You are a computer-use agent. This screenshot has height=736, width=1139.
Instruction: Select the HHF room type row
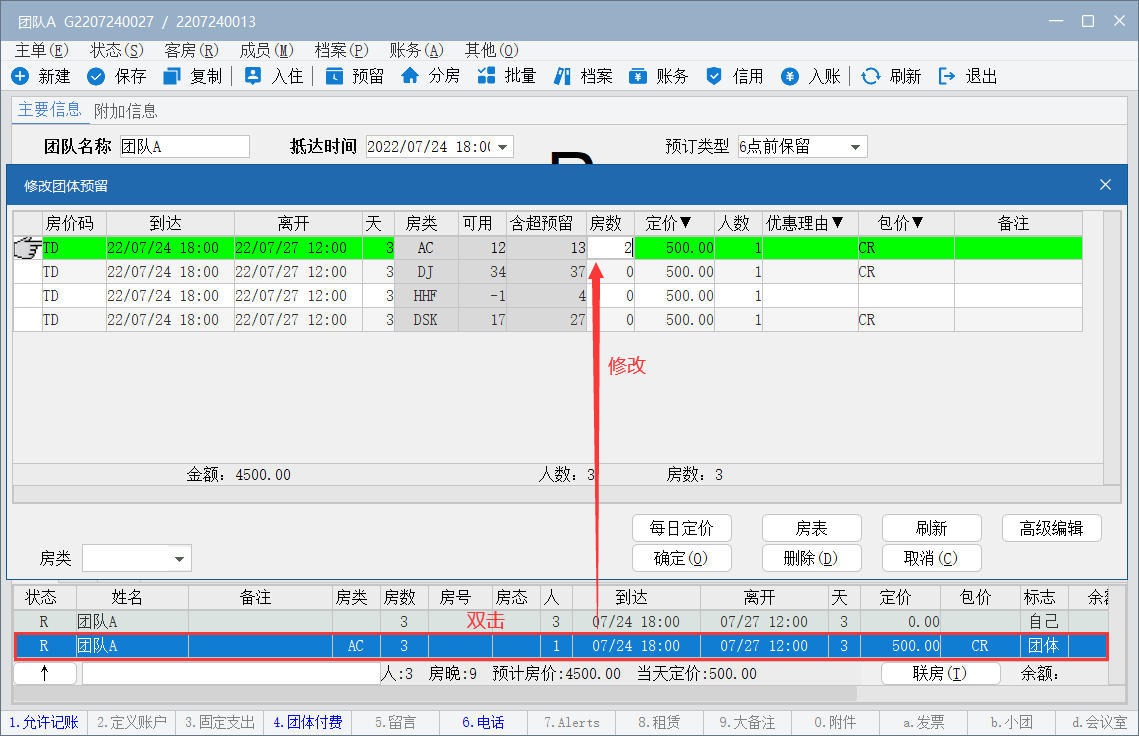click(x=548, y=296)
